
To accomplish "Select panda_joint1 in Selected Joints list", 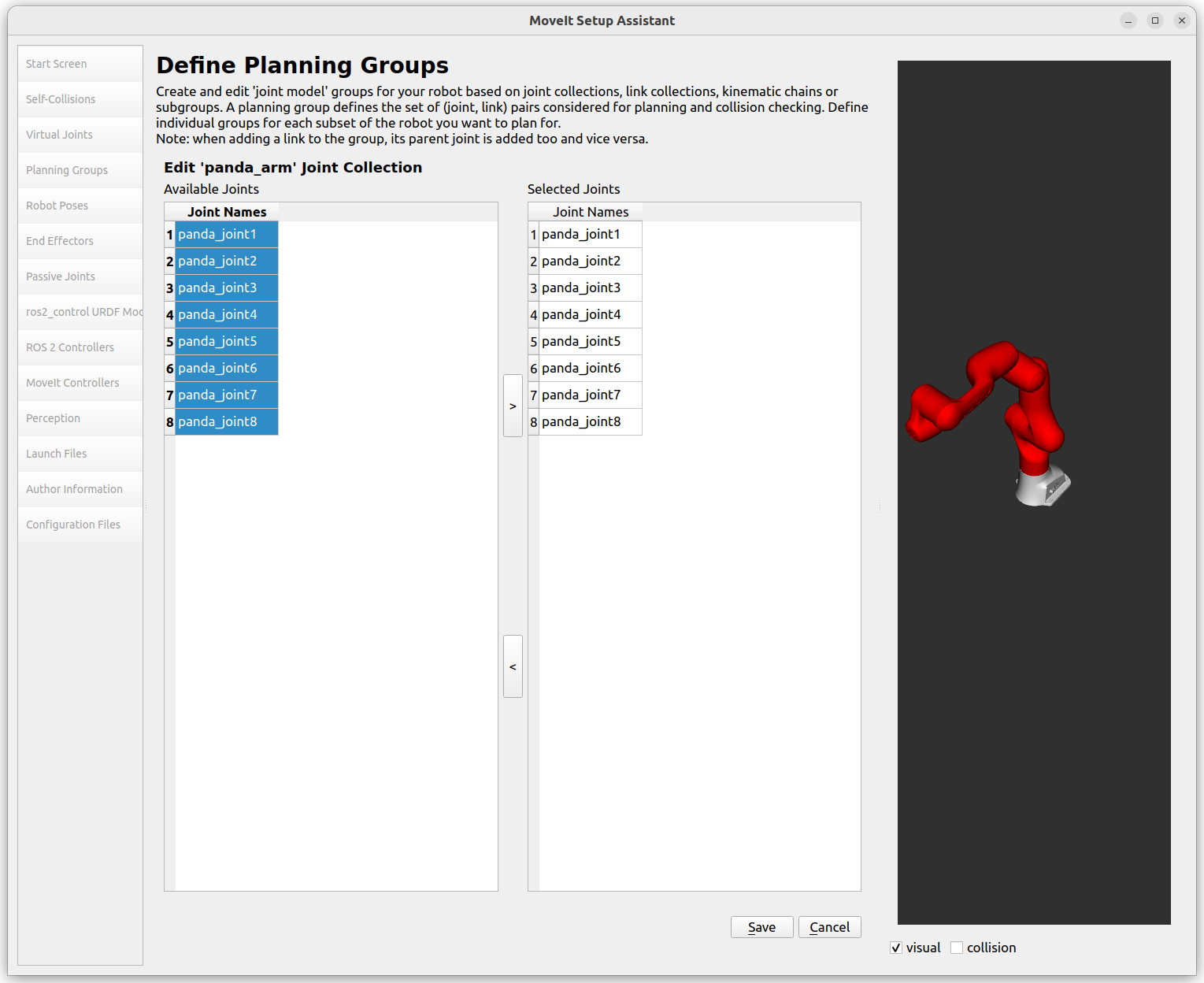I will pyautogui.click(x=581, y=234).
